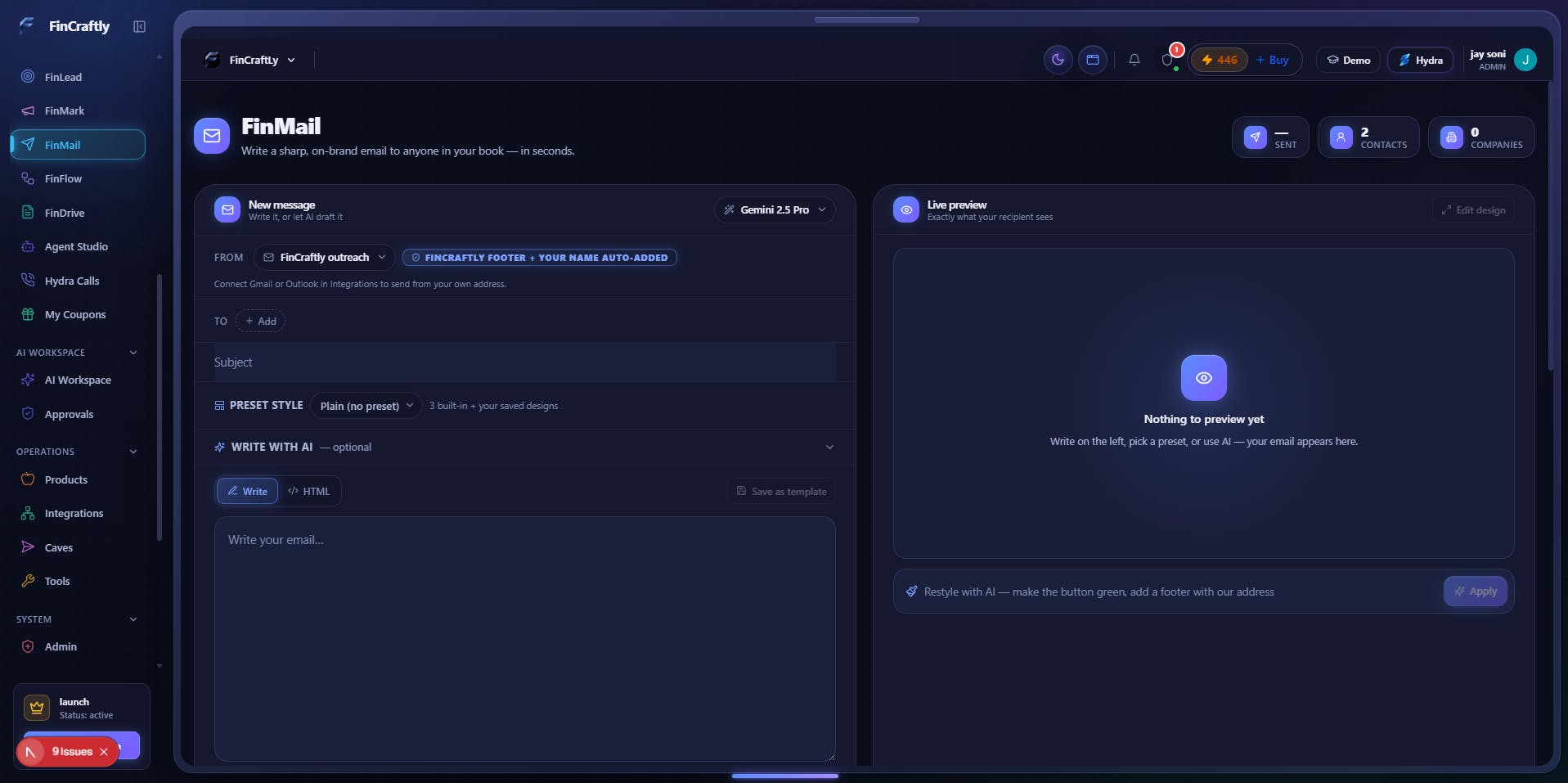Click the My Coupons gift icon
1568x783 pixels.
pyautogui.click(x=28, y=314)
